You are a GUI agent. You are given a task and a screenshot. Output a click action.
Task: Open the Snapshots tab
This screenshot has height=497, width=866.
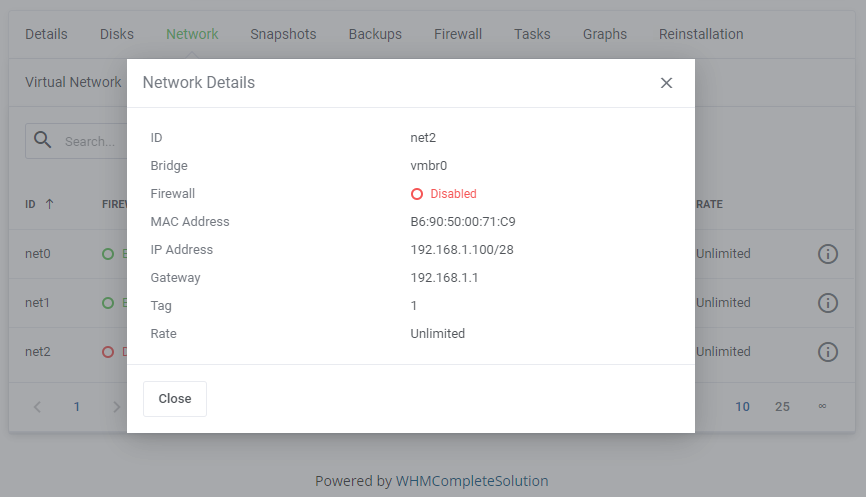(x=283, y=34)
